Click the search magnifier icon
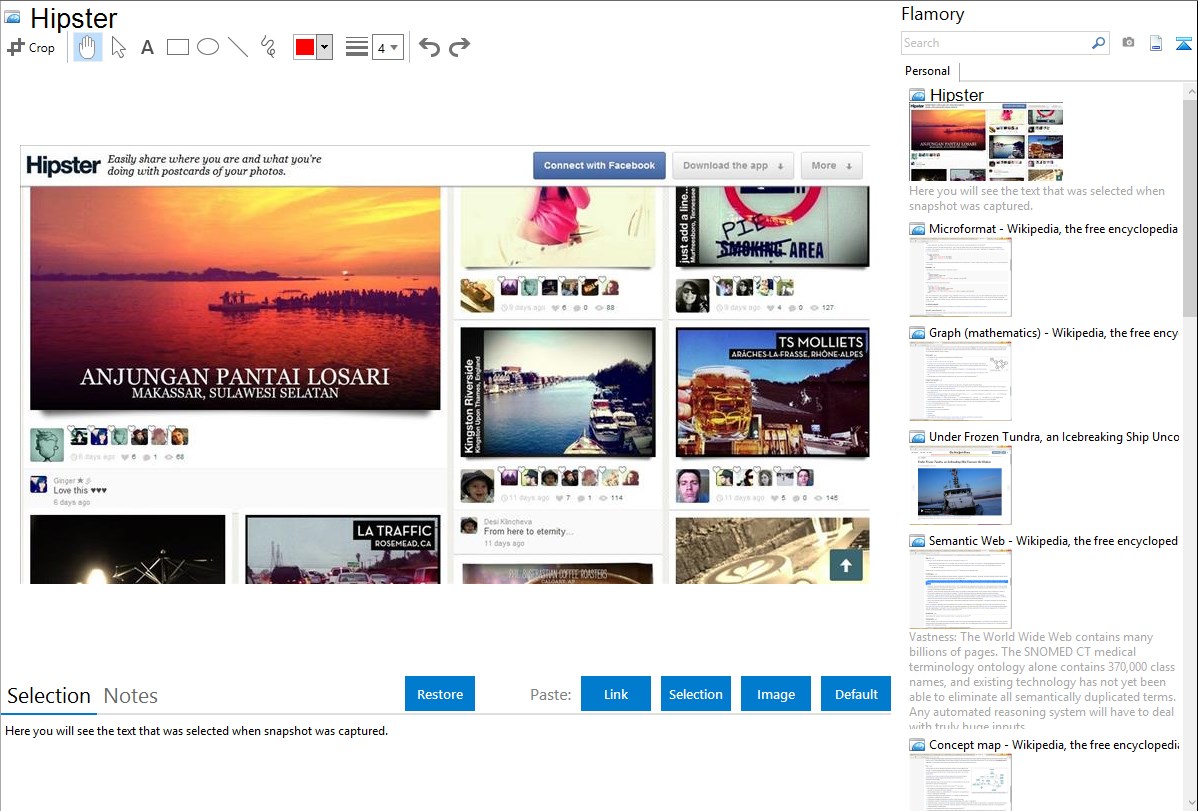The image size is (1198, 811). (1099, 43)
